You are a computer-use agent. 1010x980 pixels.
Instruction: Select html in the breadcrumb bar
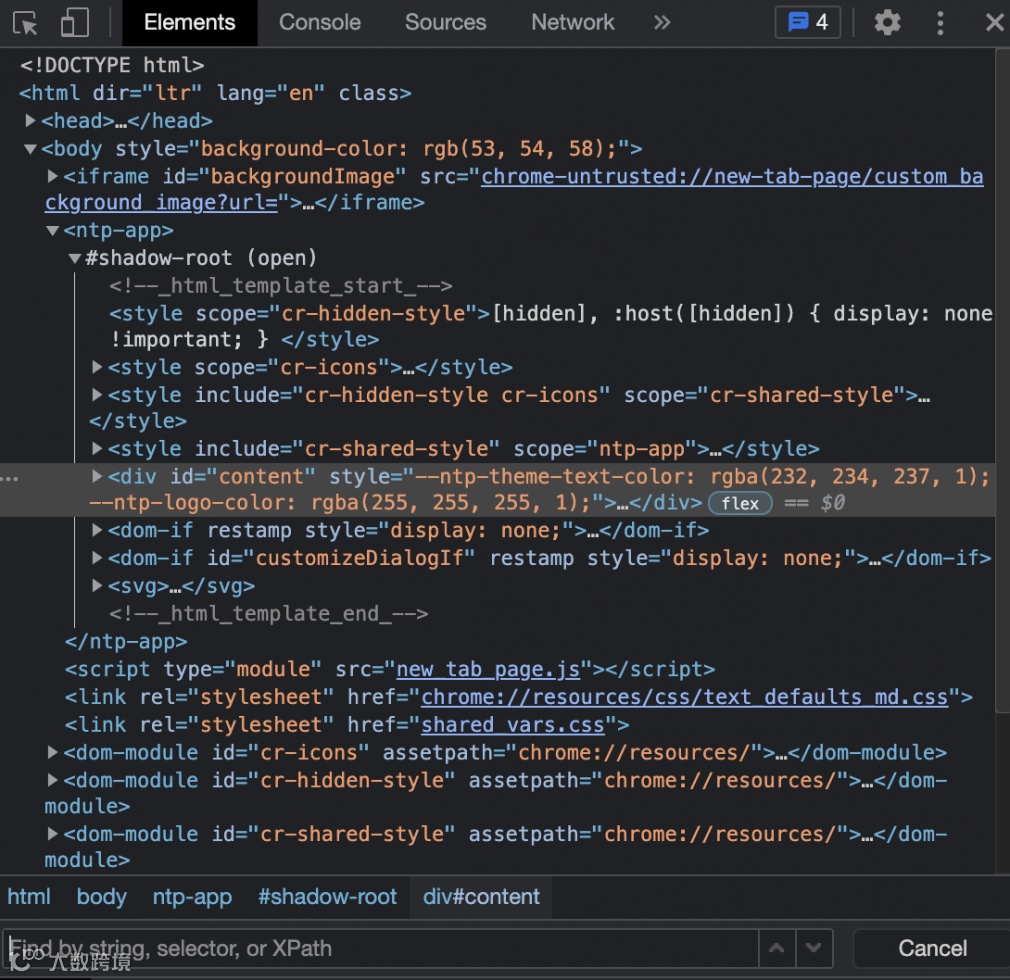pyautogui.click(x=29, y=897)
